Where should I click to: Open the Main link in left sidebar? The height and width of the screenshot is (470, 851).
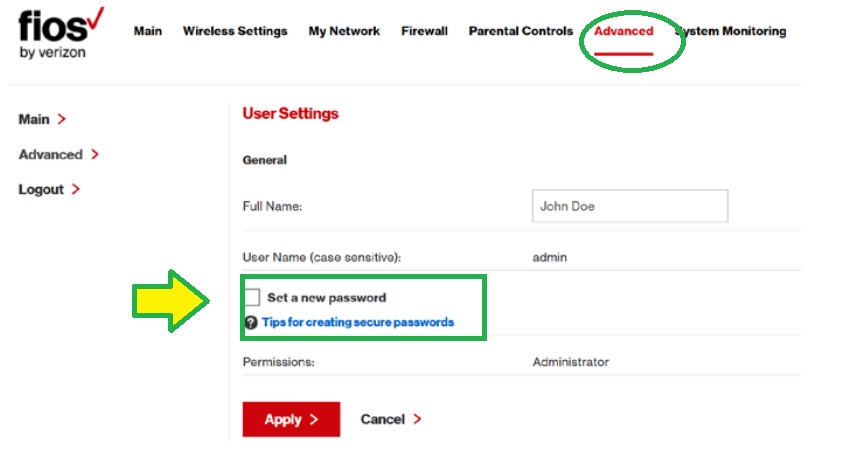34,120
